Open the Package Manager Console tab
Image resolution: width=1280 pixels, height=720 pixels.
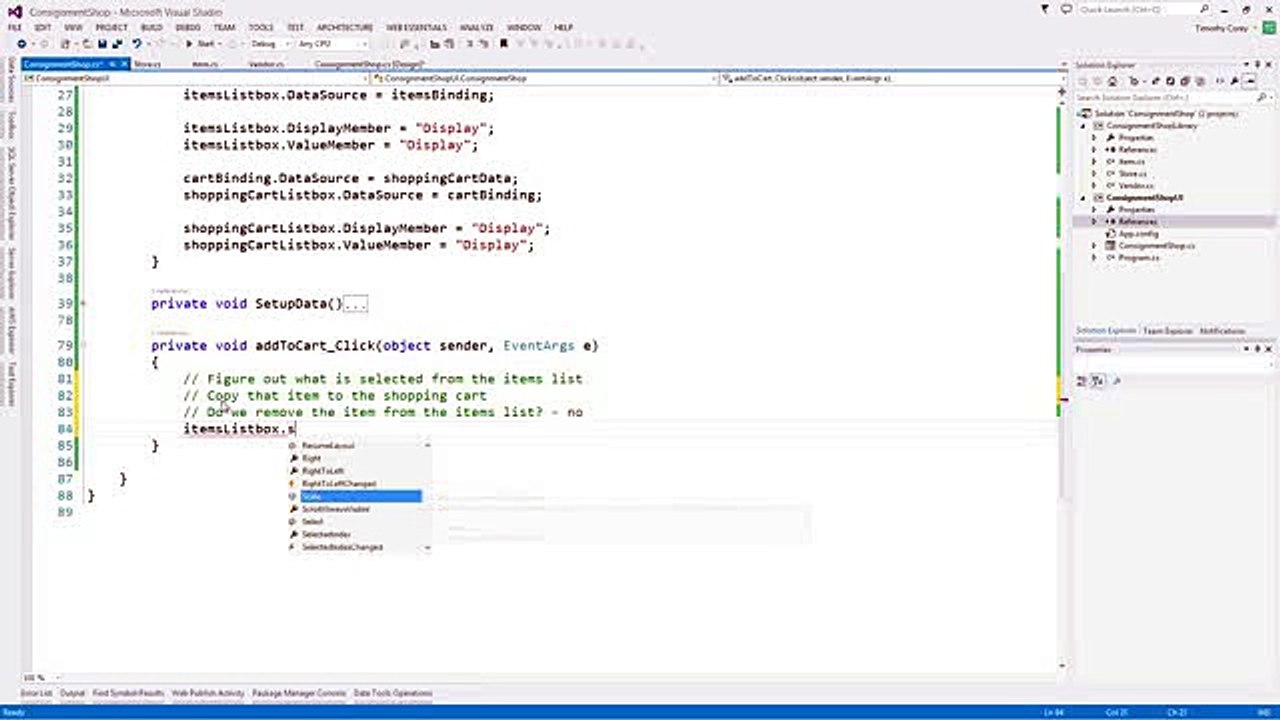[299, 692]
